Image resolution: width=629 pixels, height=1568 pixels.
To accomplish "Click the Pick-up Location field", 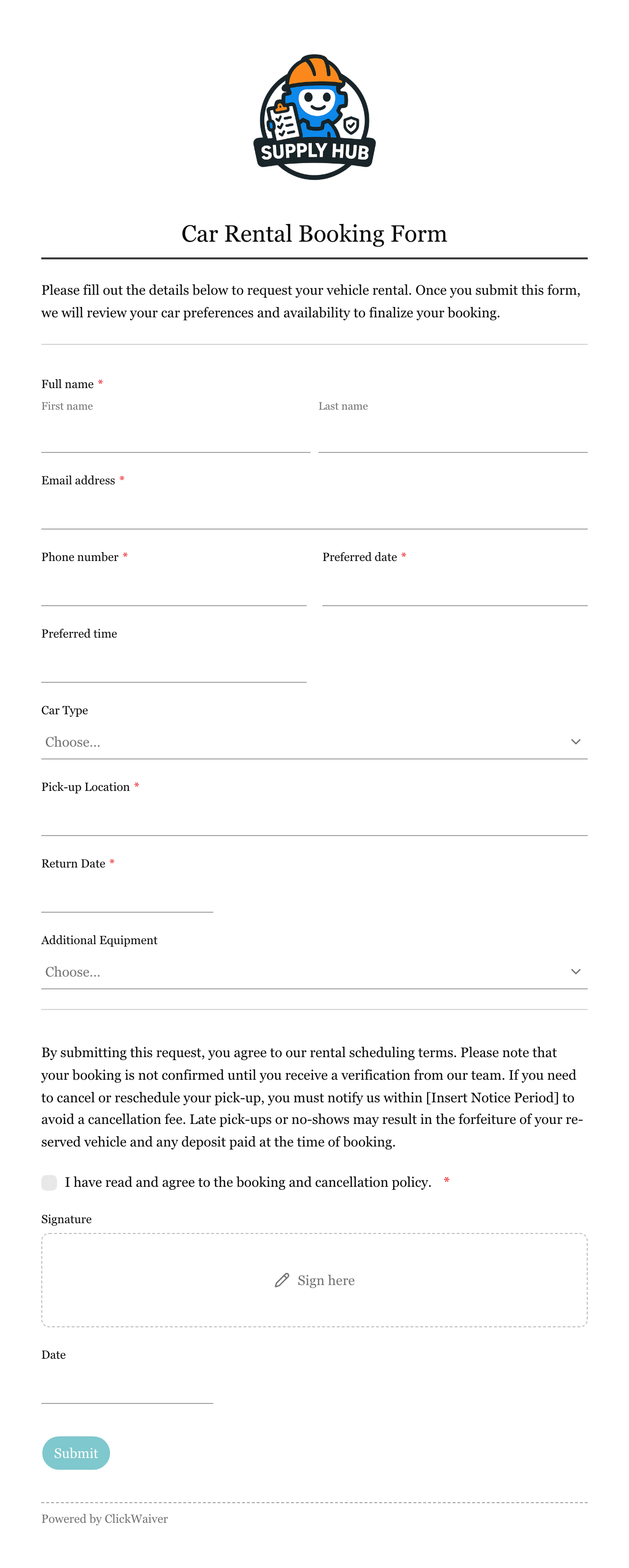I will click(x=314, y=819).
